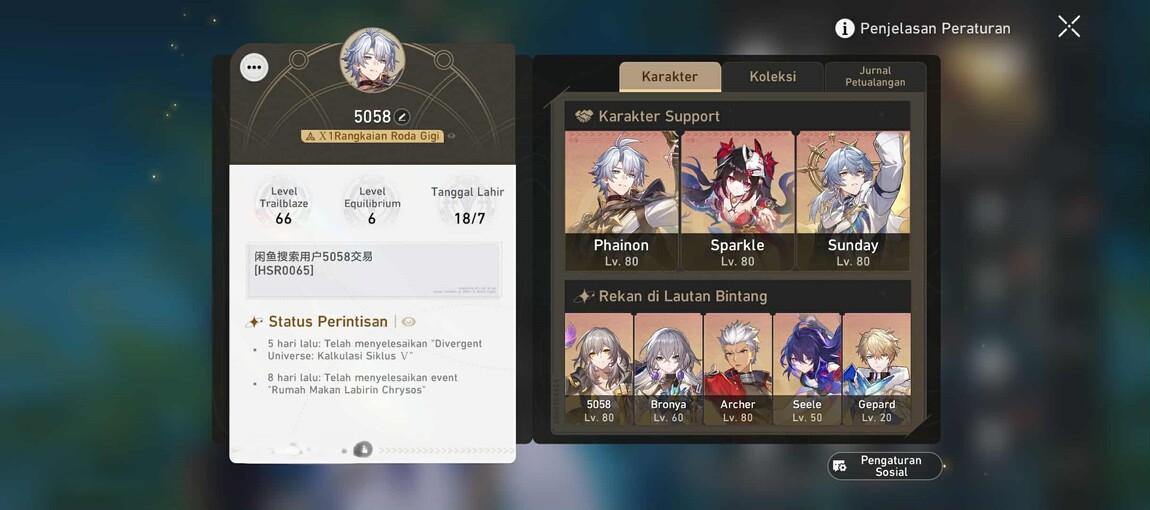Image resolution: width=1150 pixels, height=510 pixels.
Task: Select Archer Lv. 80 portrait
Action: [738, 369]
